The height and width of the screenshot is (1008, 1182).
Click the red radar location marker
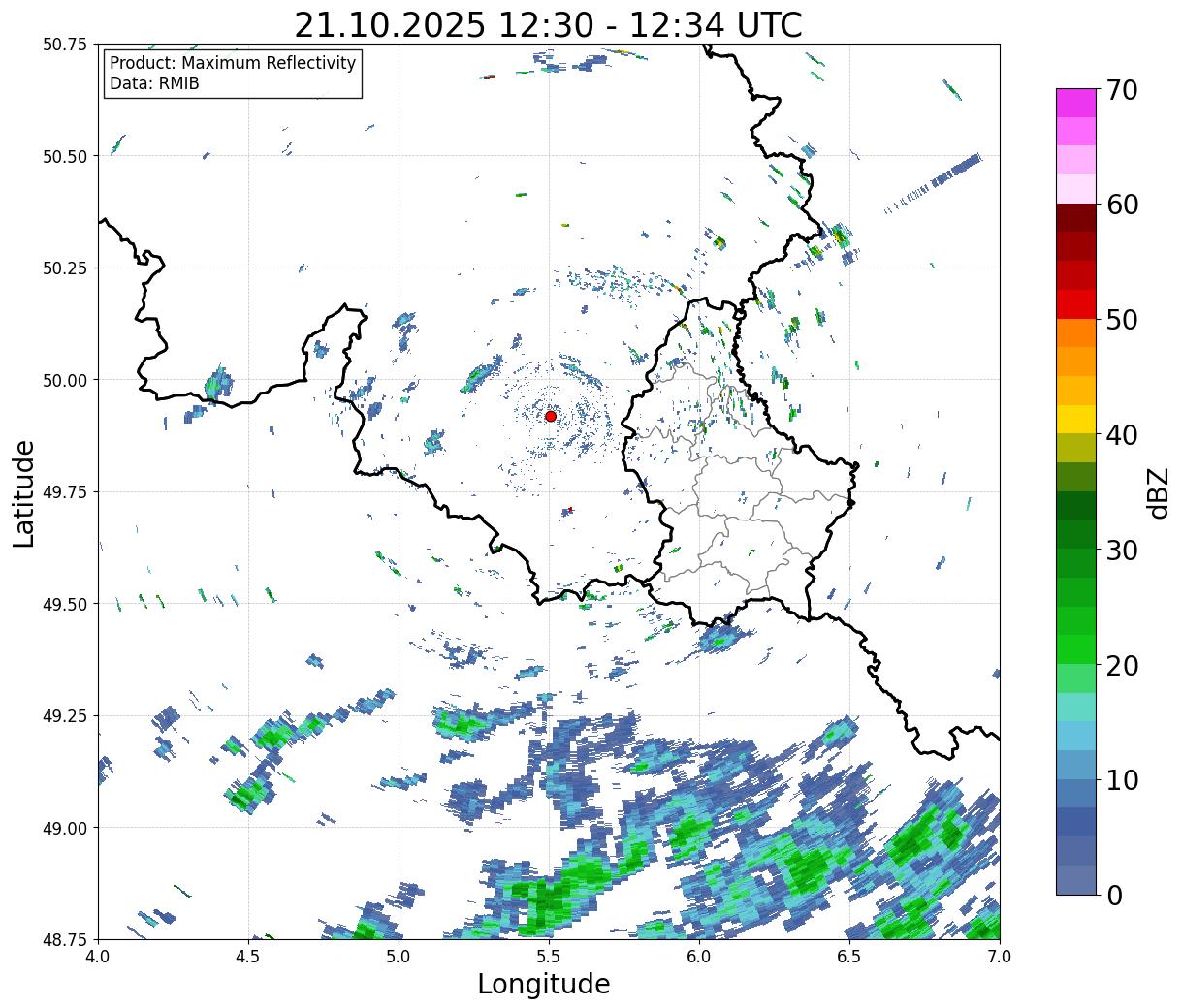[550, 416]
